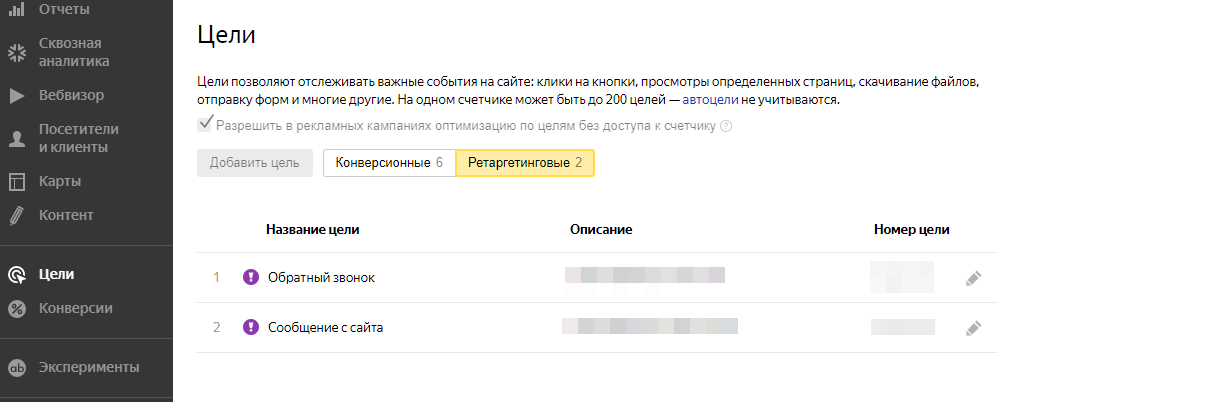
Task: Click the Вебвизор play icon
Action: 16,96
